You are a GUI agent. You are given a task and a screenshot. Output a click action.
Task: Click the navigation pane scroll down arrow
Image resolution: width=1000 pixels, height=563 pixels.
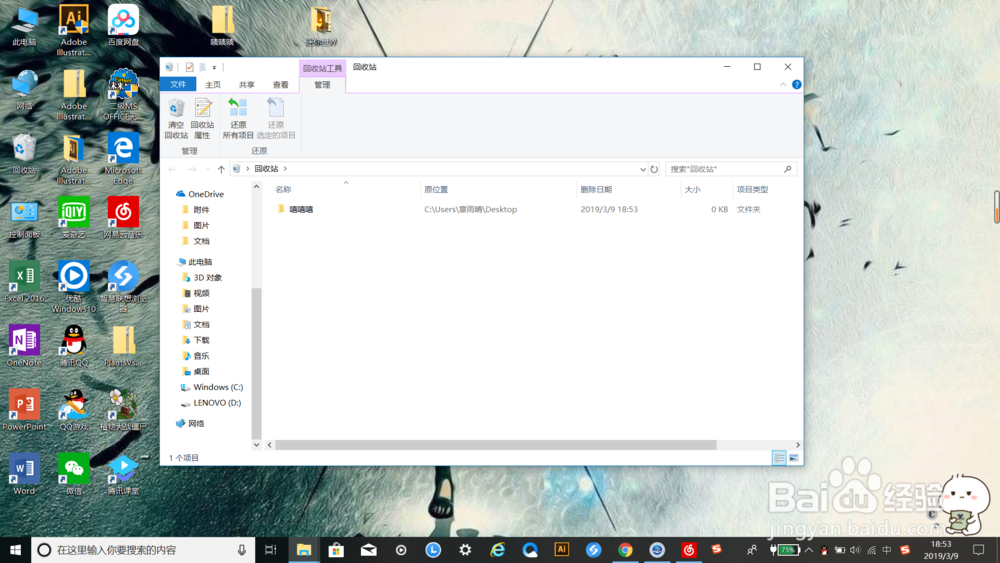256,445
